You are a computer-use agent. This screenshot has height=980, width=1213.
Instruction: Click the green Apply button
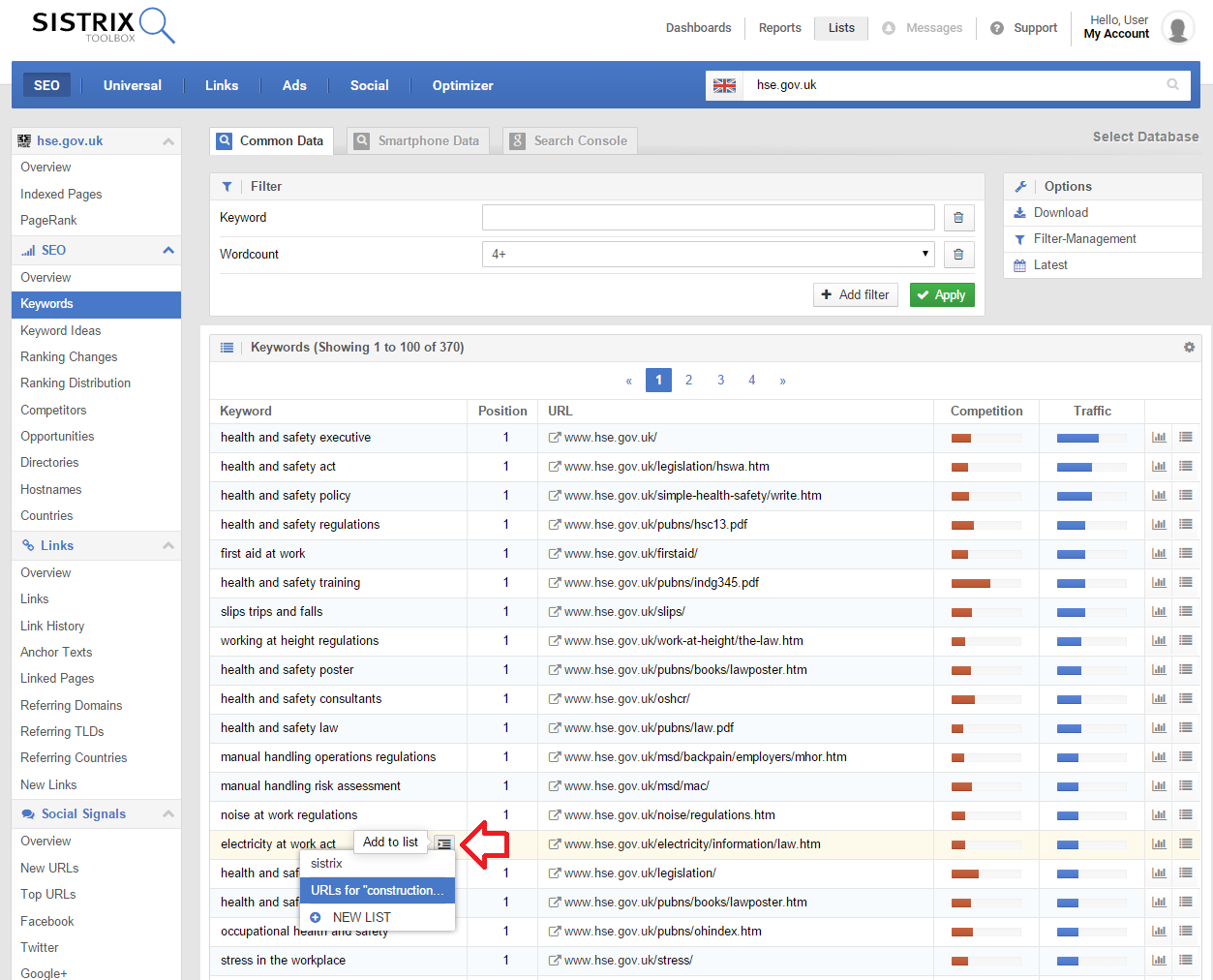(x=942, y=295)
